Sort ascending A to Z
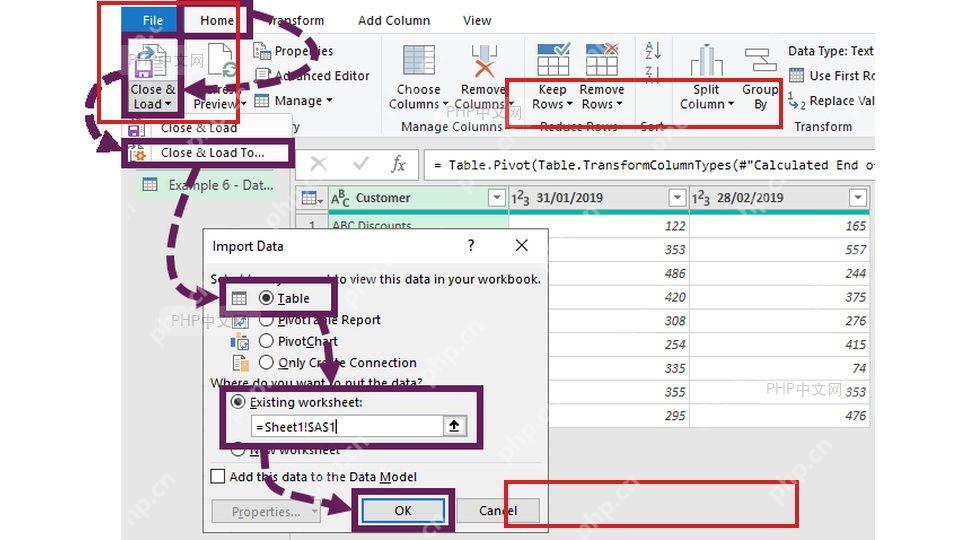Screen dimensions: 960x540 [x=653, y=51]
